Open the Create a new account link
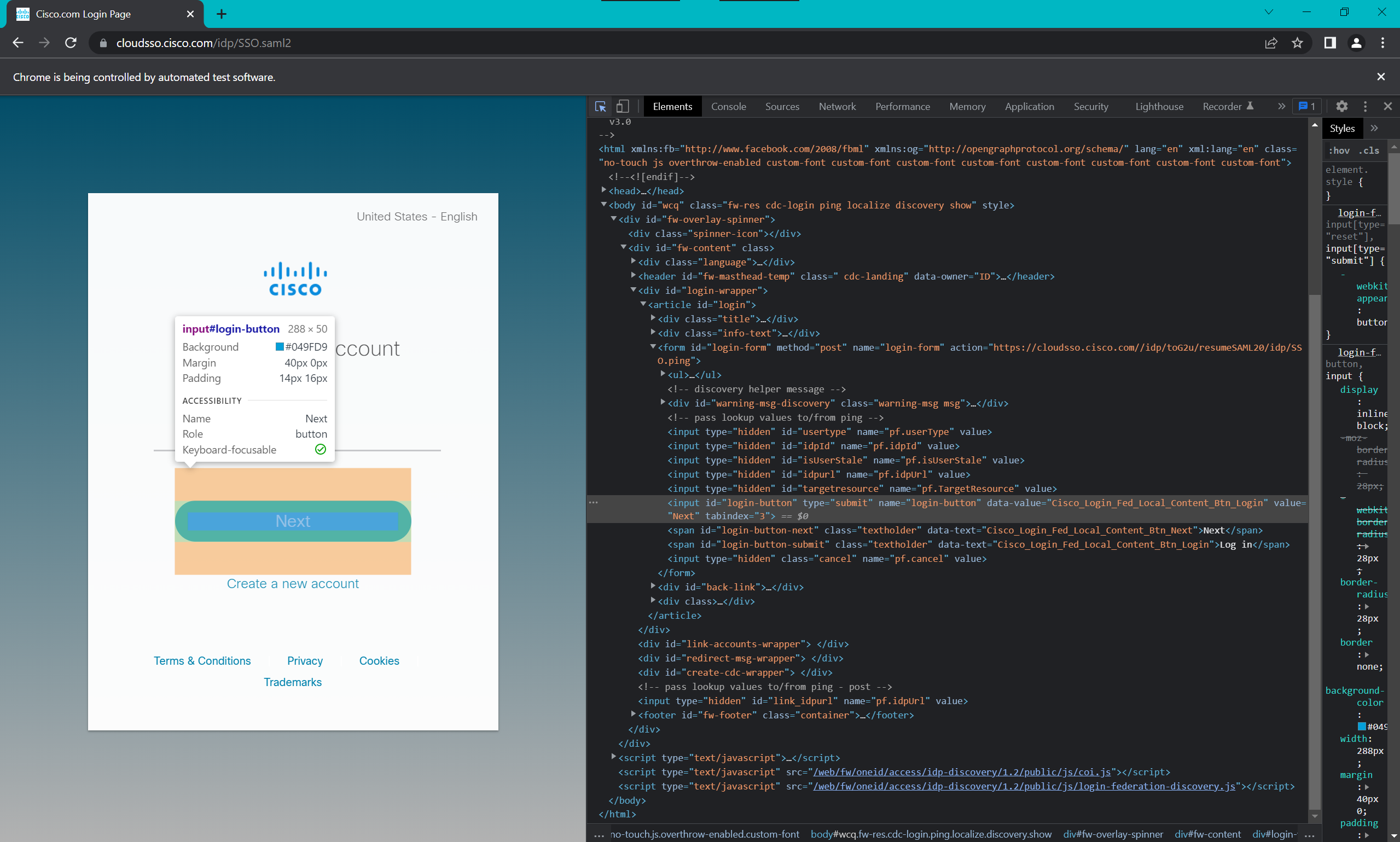1400x842 pixels. click(x=293, y=584)
